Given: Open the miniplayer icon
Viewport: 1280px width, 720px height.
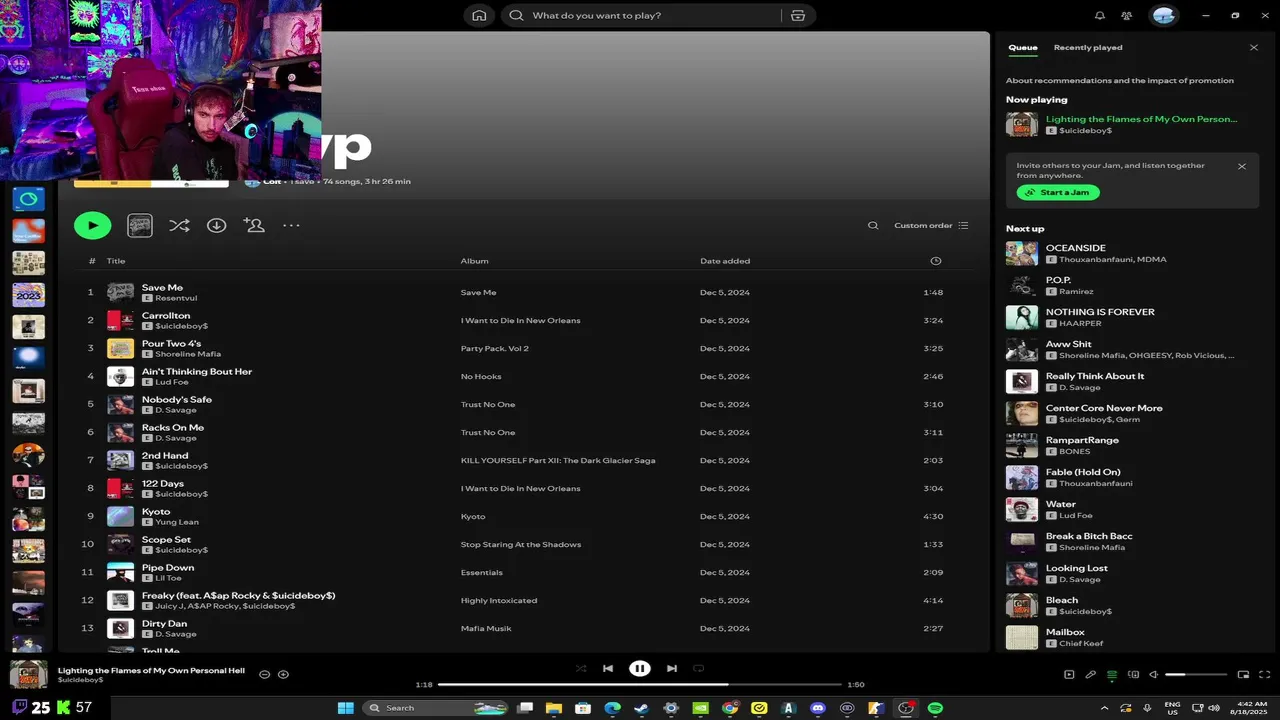Looking at the screenshot, I should tap(1244, 675).
